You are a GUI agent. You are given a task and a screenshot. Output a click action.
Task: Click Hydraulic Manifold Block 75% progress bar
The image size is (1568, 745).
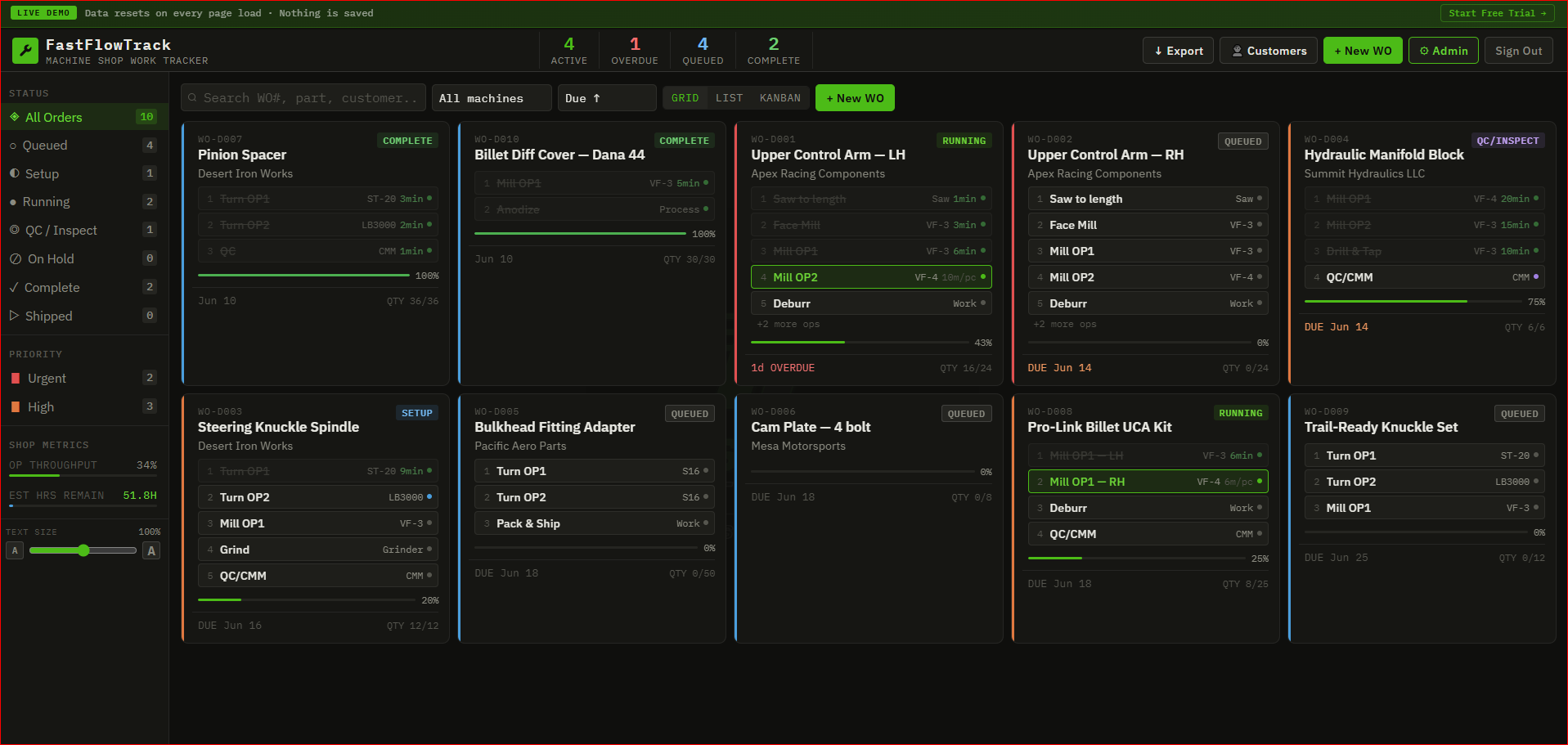point(1412,302)
